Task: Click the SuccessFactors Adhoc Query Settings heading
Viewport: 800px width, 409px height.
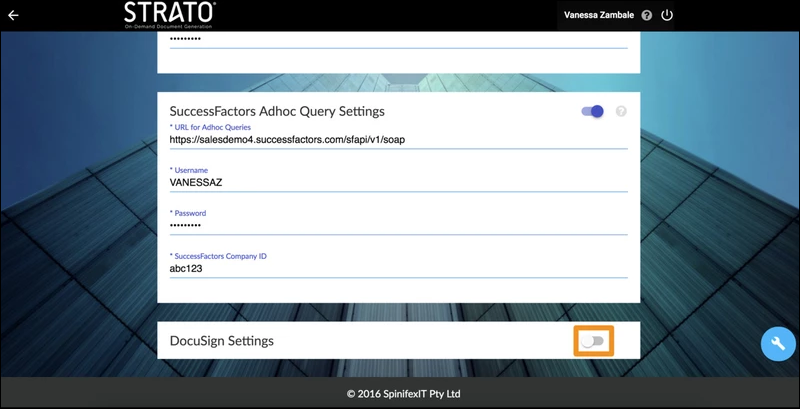Action: 277,111
